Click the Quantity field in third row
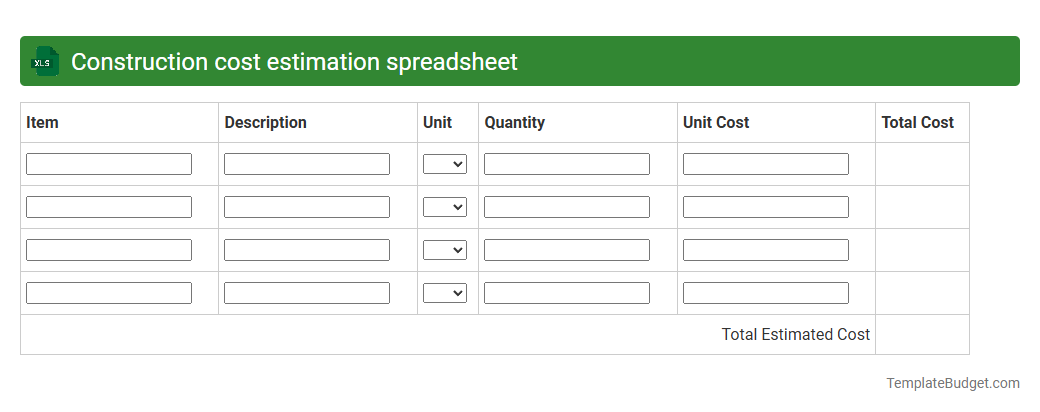This screenshot has width=1040, height=412. [567, 250]
